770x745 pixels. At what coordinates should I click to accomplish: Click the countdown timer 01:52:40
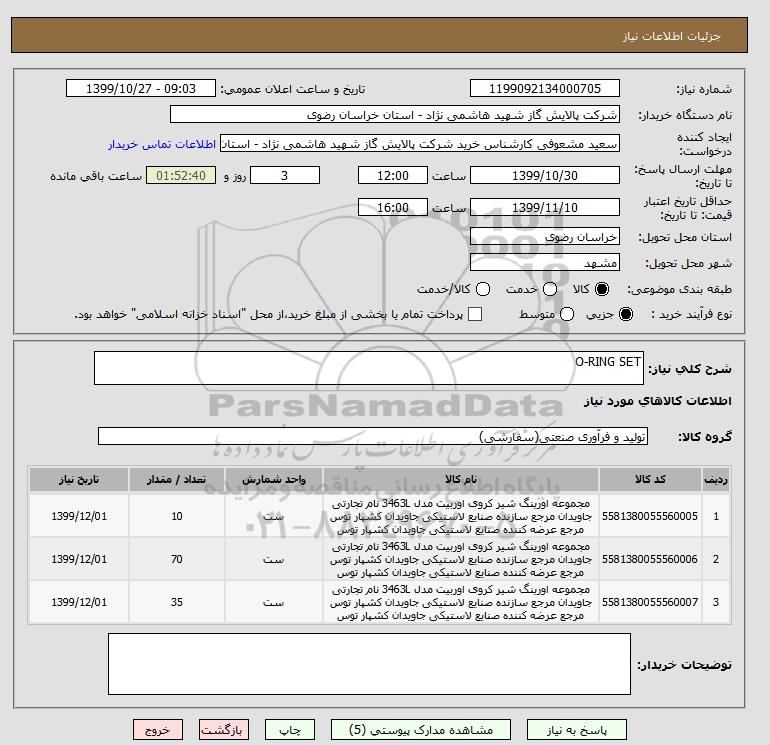[181, 175]
